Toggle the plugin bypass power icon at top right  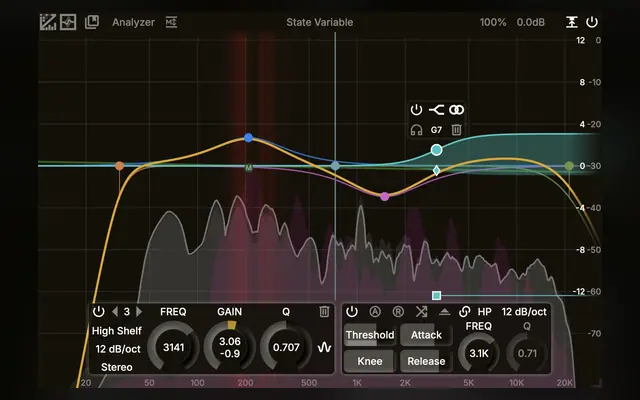592,22
